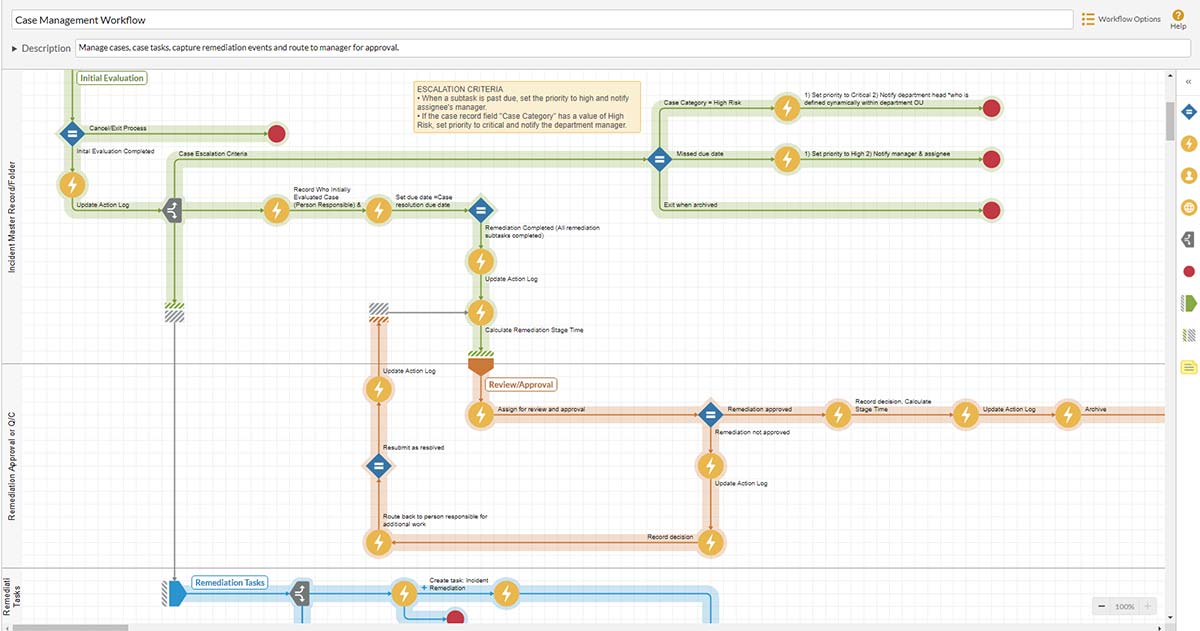
Task: Select the Review/Approval stage label
Action: pyautogui.click(x=521, y=384)
